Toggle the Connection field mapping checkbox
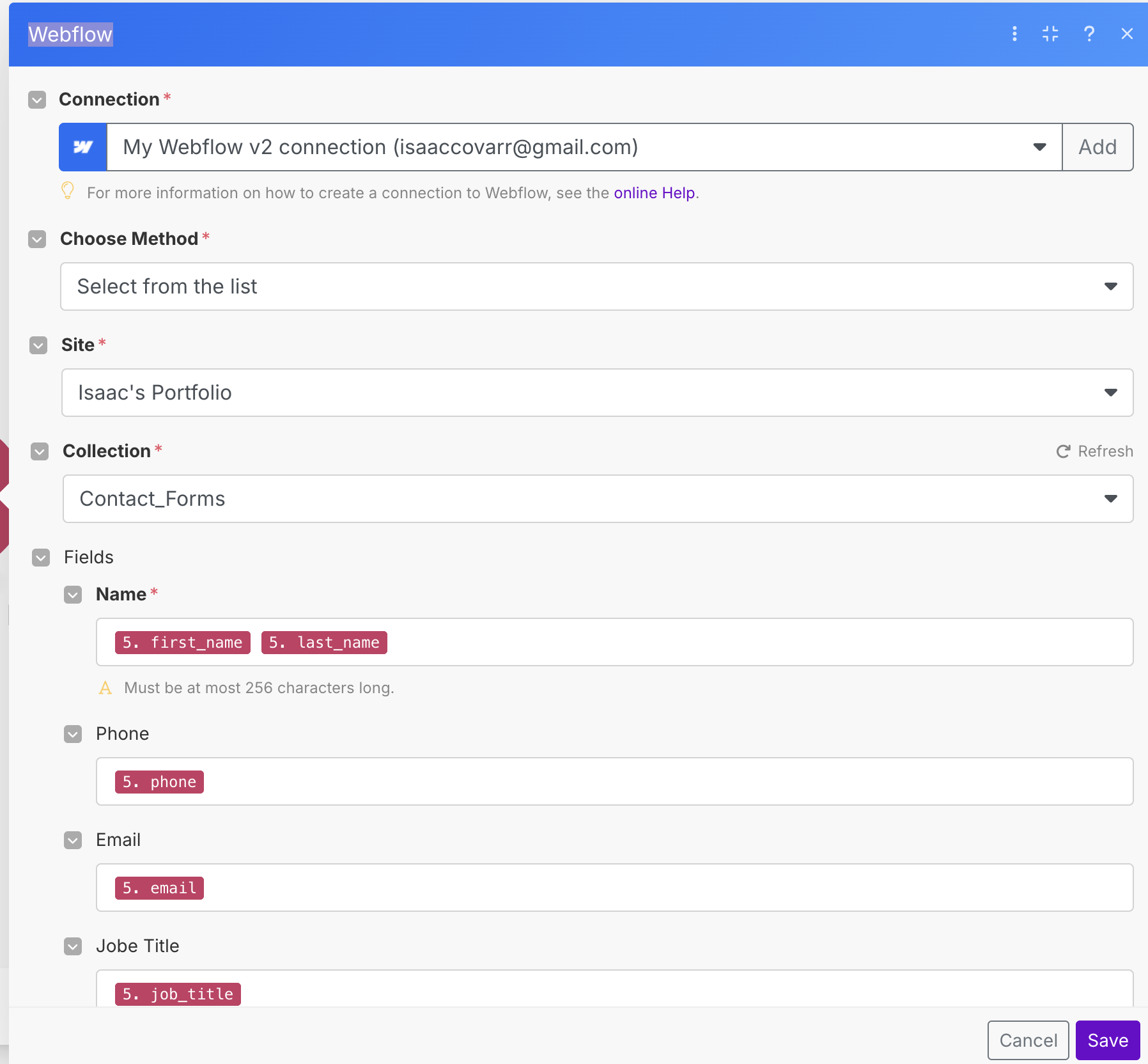This screenshot has width=1148, height=1064. 37,100
